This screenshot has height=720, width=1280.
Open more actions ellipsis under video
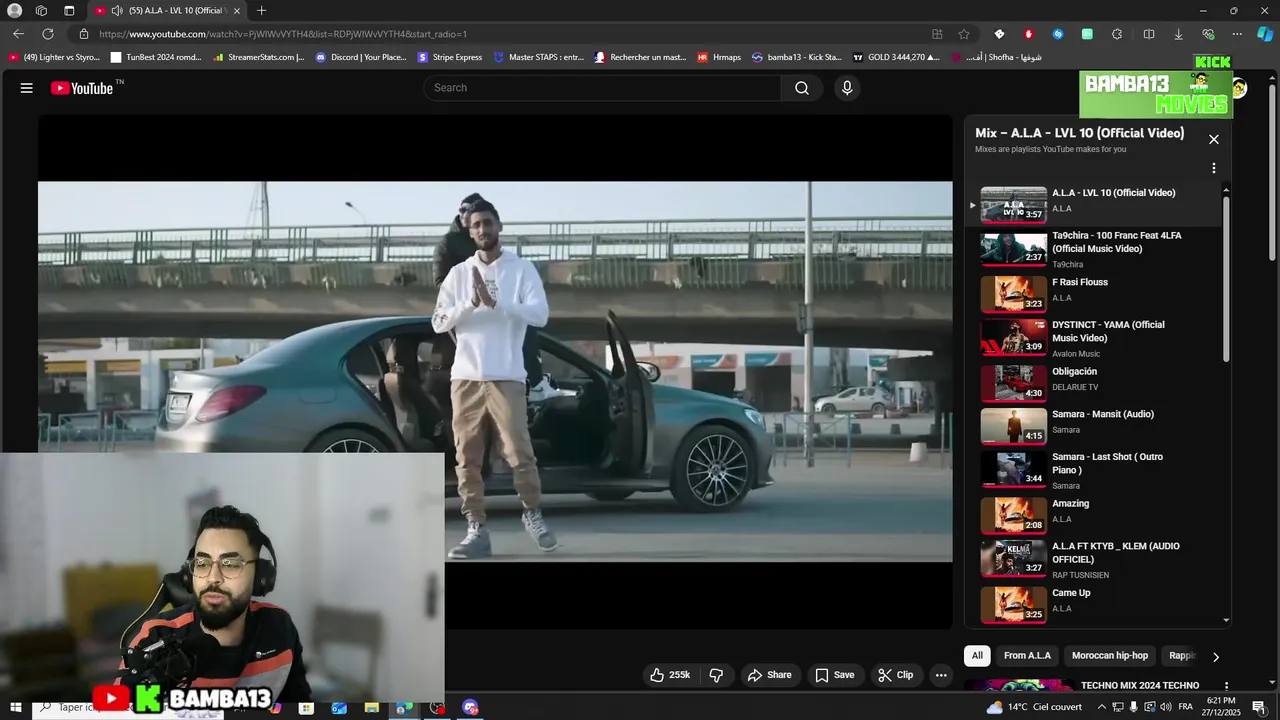click(941, 675)
